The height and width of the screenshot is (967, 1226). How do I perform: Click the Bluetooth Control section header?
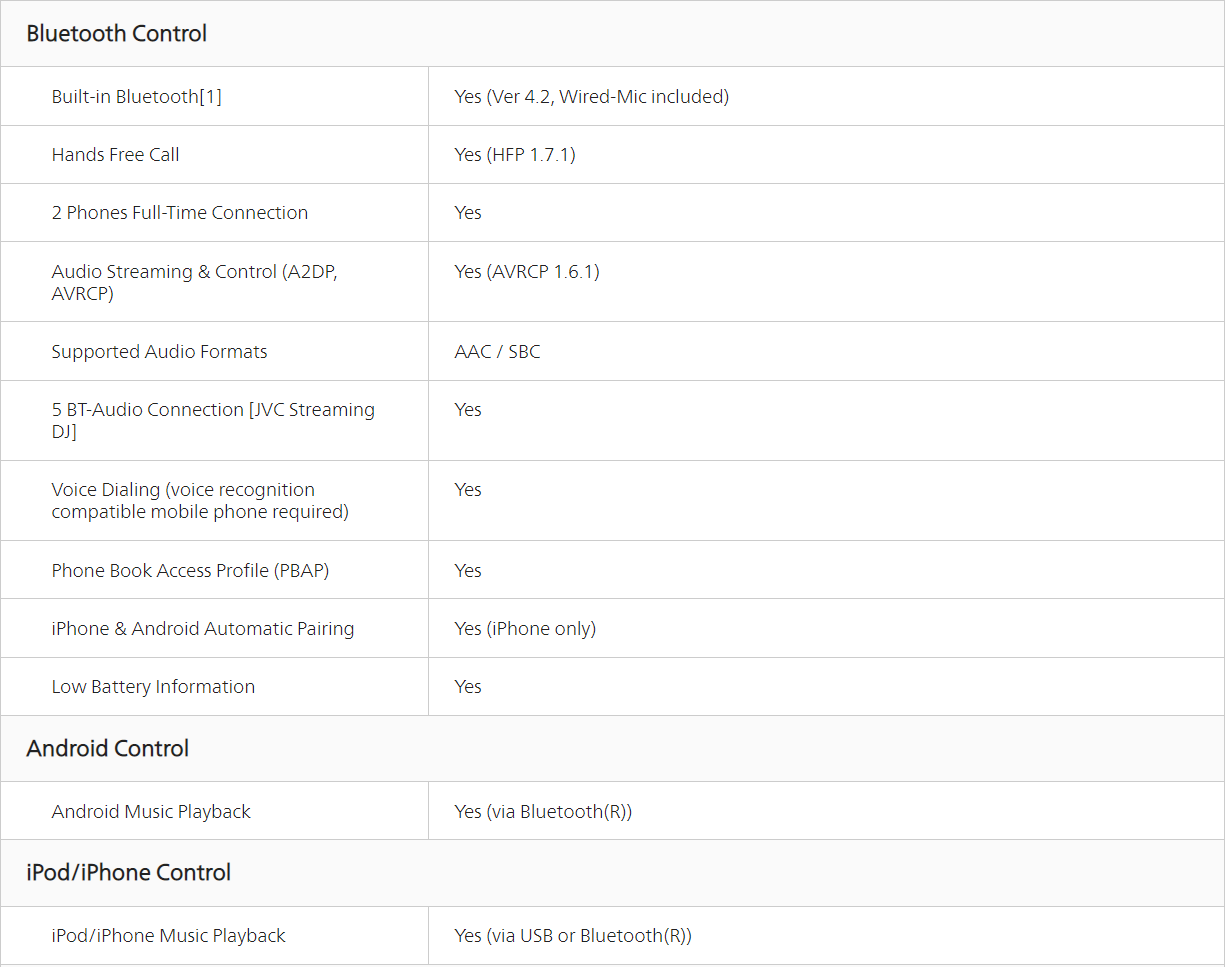point(117,34)
